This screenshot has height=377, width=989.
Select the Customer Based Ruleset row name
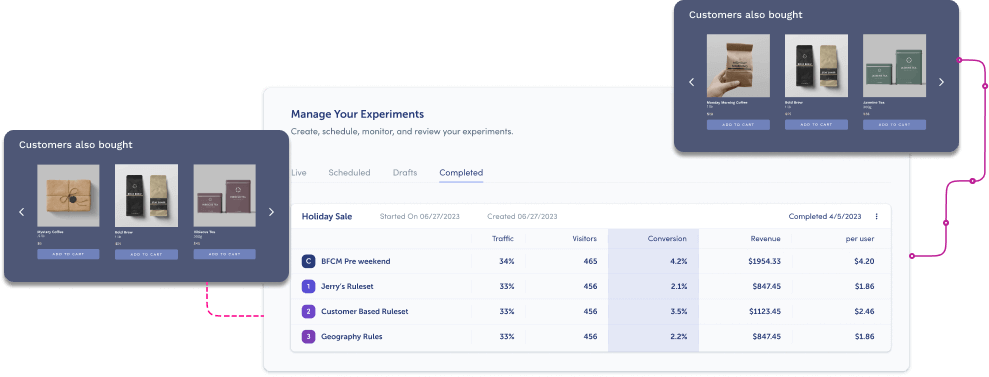pos(365,311)
